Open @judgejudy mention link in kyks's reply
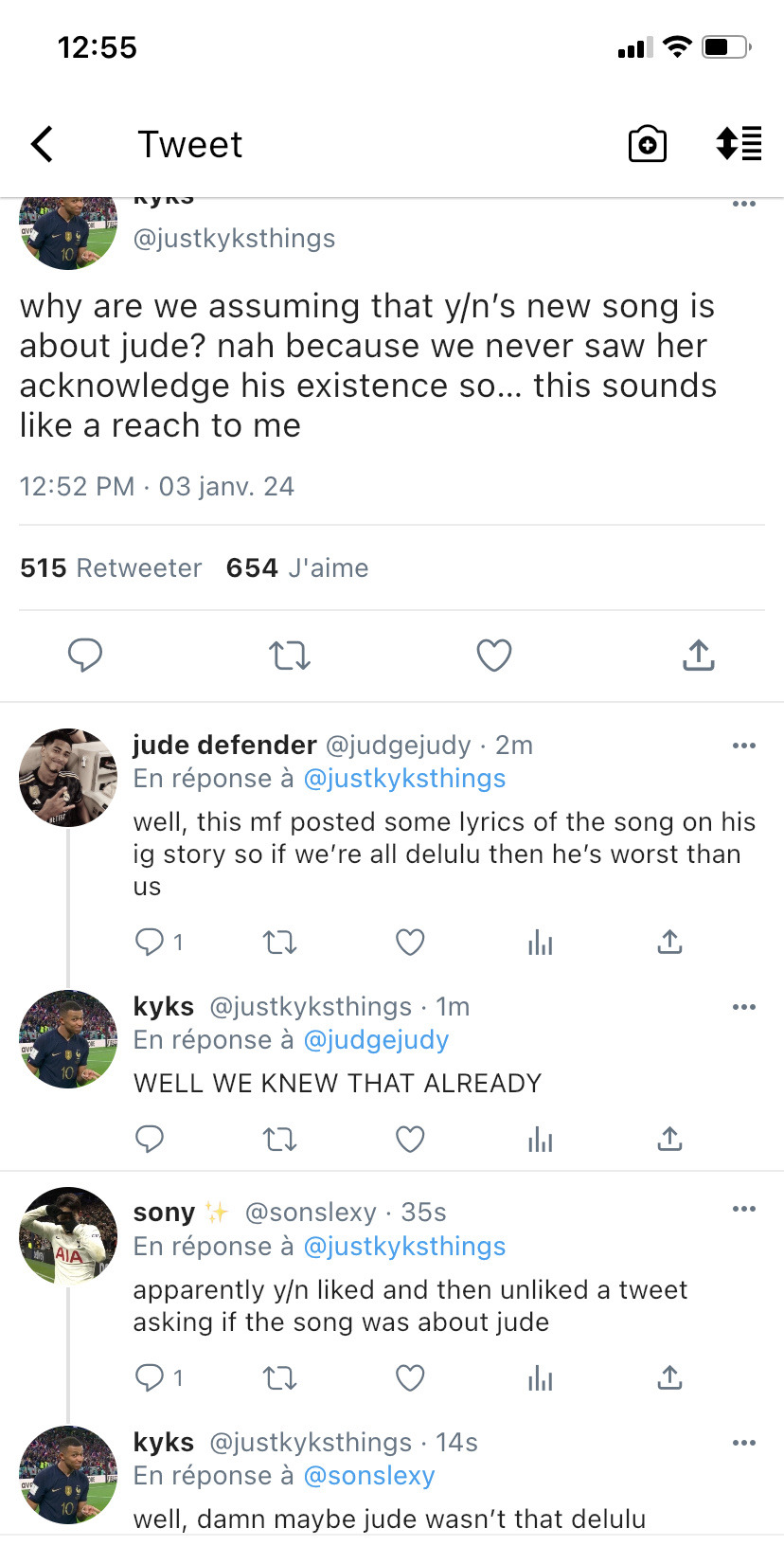 tap(376, 1040)
